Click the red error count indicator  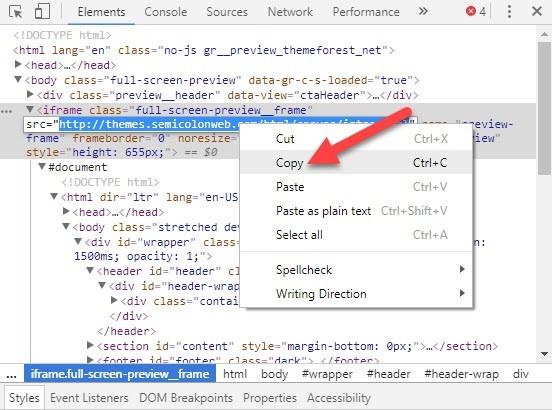(x=476, y=11)
